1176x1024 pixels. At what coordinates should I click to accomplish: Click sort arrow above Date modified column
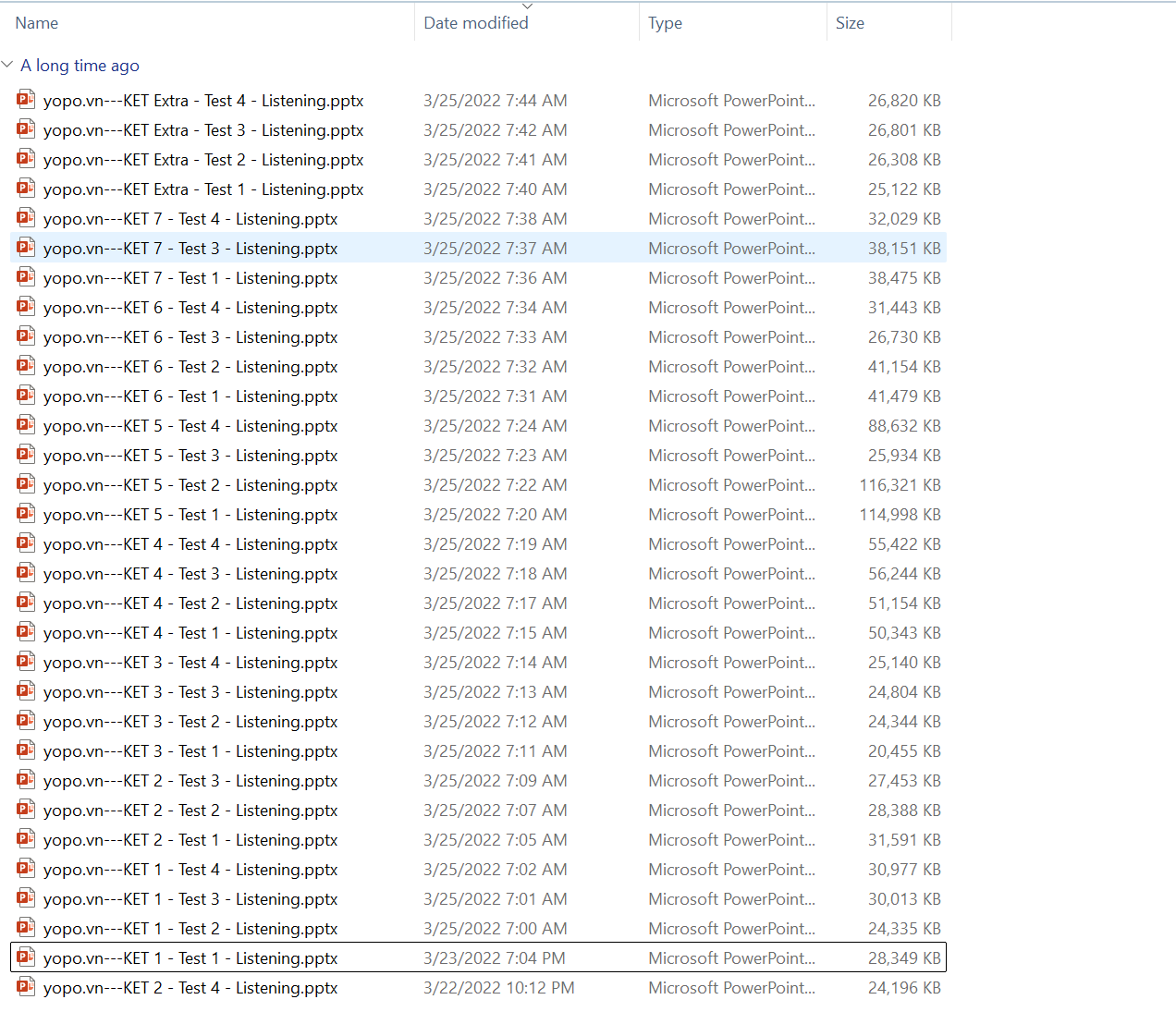(x=527, y=6)
